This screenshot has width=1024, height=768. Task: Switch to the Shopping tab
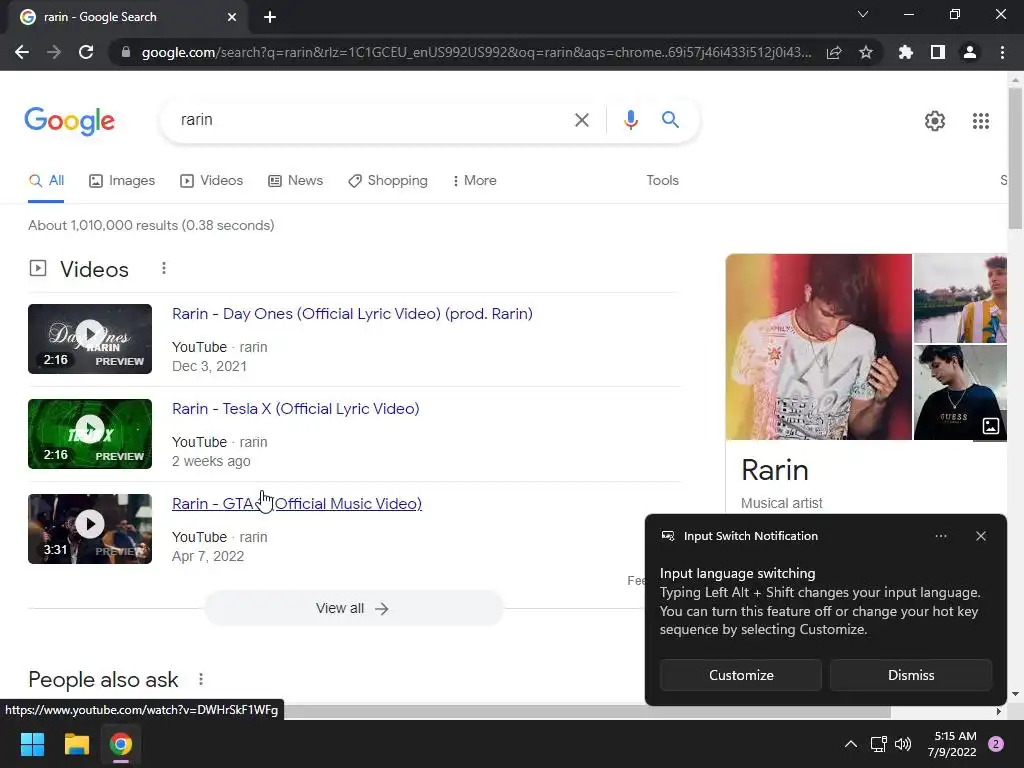(388, 181)
